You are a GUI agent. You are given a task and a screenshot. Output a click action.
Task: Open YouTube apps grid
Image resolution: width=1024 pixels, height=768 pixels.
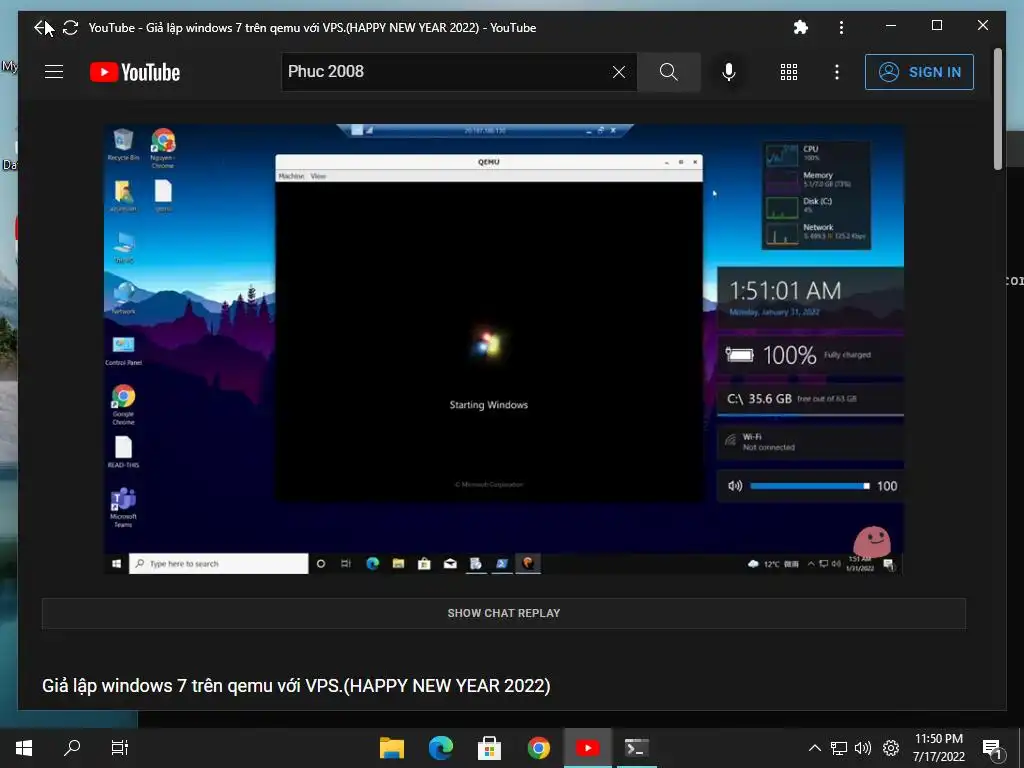pyautogui.click(x=789, y=72)
